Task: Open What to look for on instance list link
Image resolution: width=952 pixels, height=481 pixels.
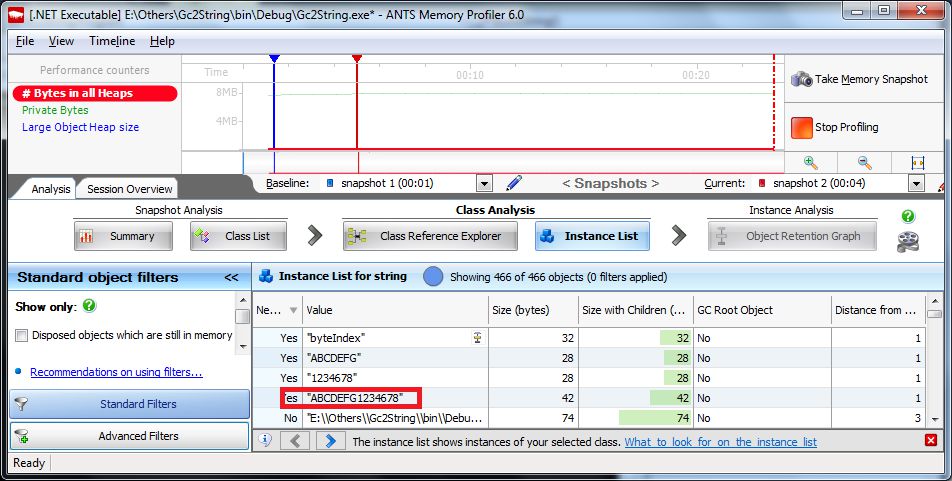Action: pos(721,442)
